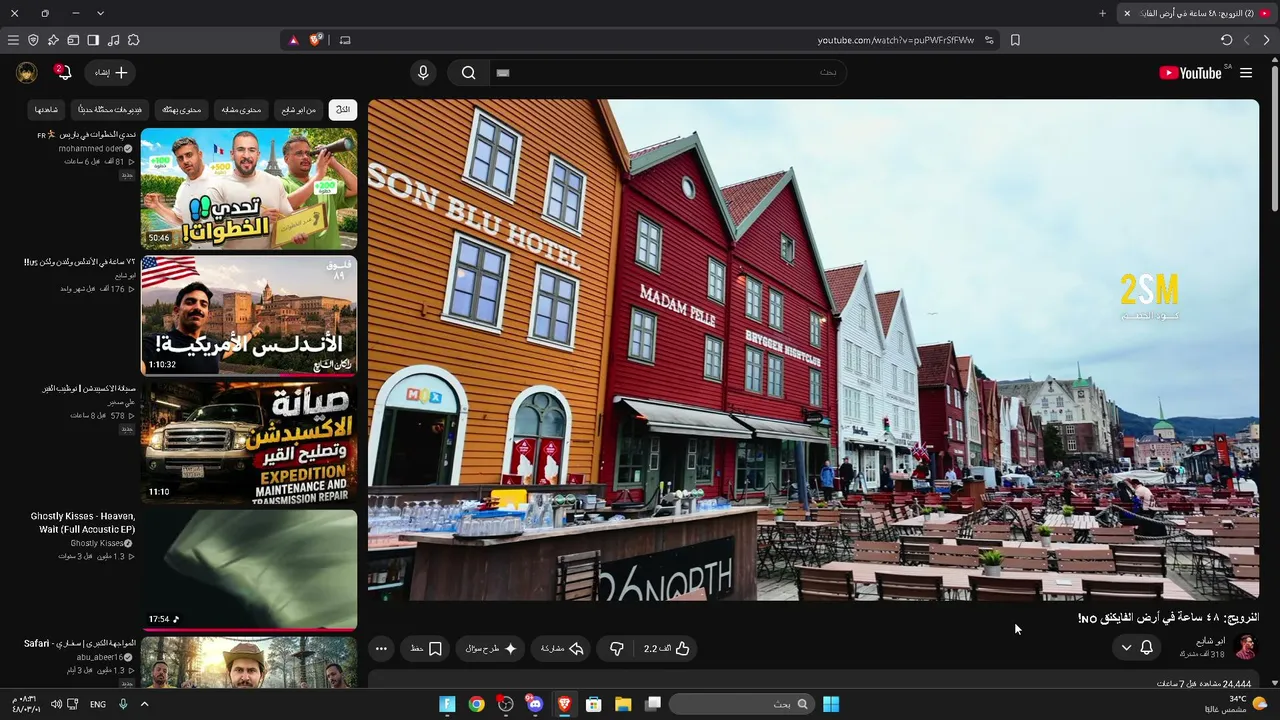Select the 'الكل' filter chip
The width and height of the screenshot is (1280, 720).
[x=343, y=109]
